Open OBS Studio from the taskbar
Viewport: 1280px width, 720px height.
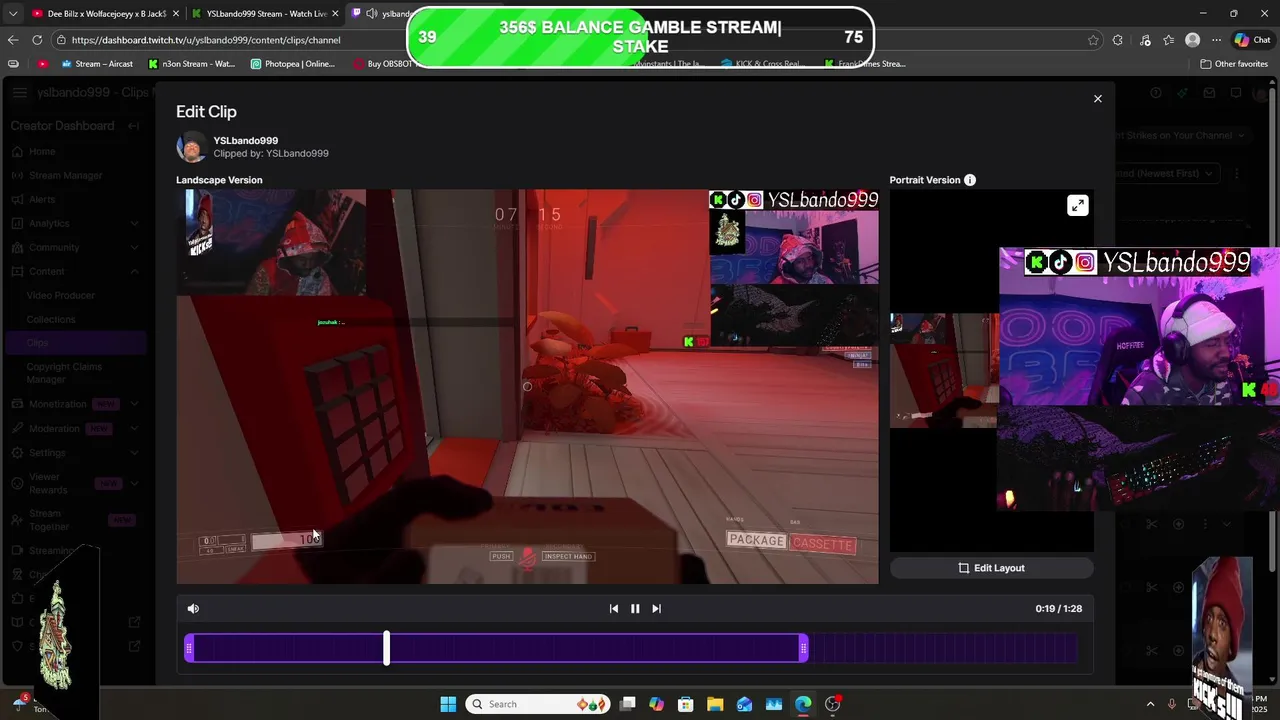(832, 704)
